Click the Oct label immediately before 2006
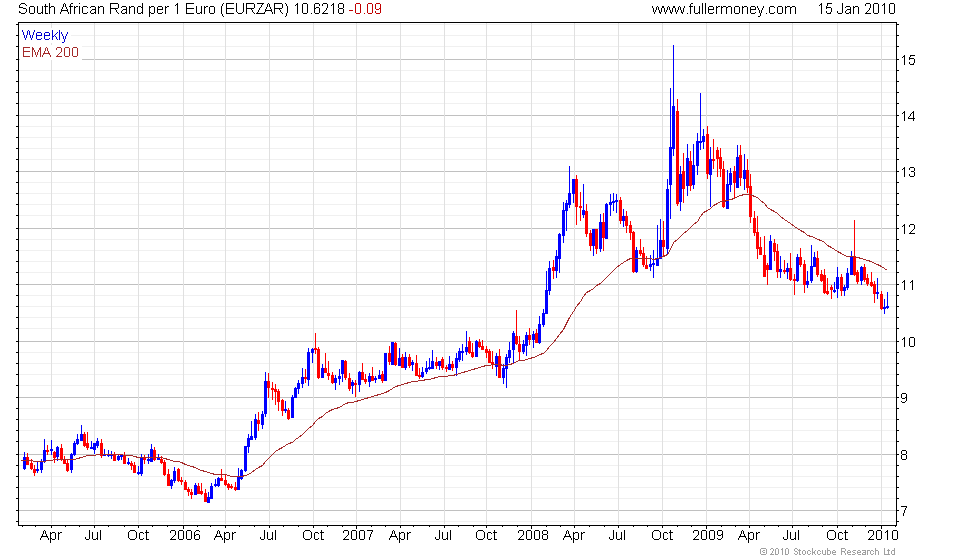The height and width of the screenshot is (560, 980). pyautogui.click(x=138, y=536)
